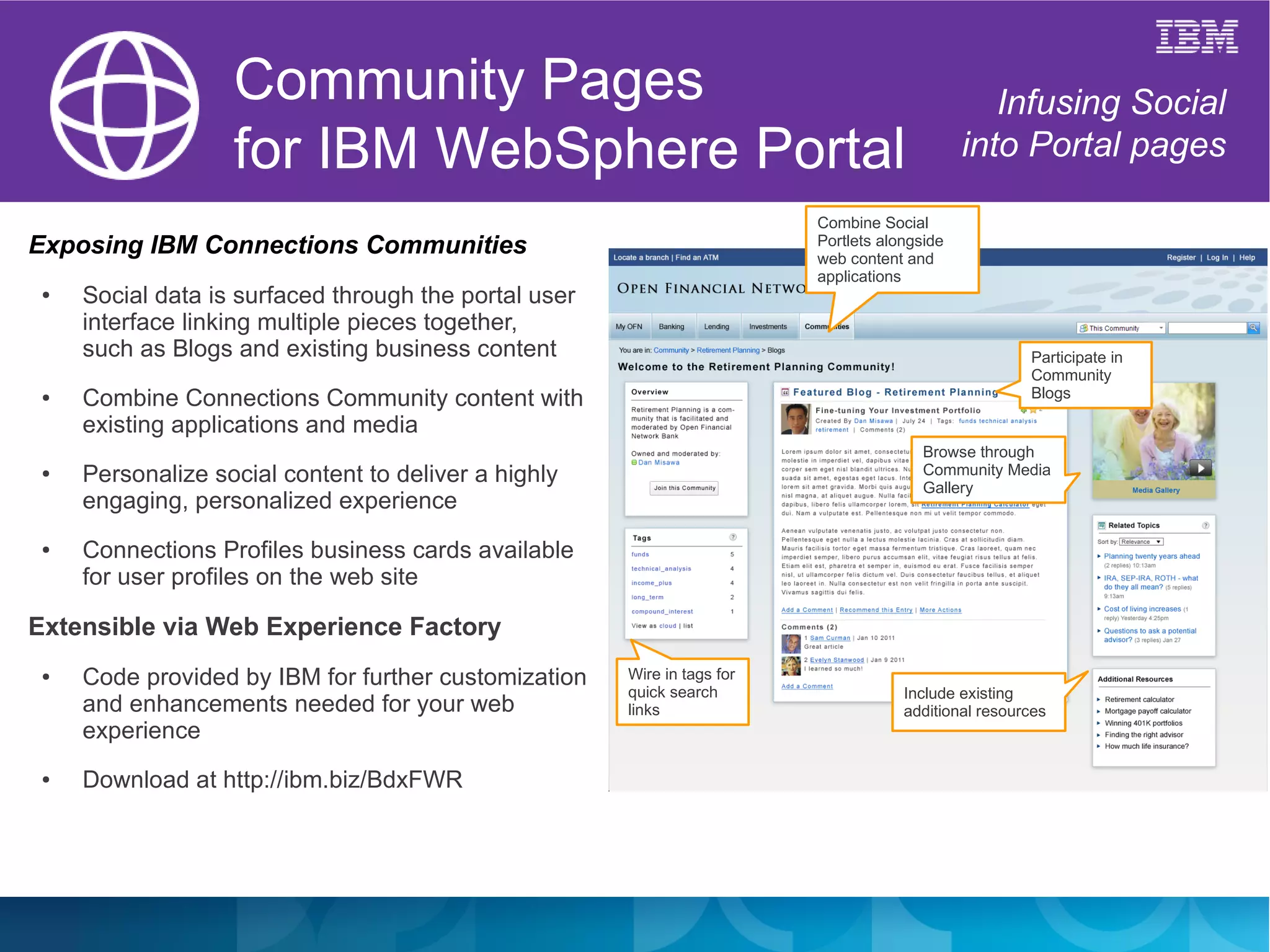Open the Media Gallery link

pyautogui.click(x=1155, y=491)
